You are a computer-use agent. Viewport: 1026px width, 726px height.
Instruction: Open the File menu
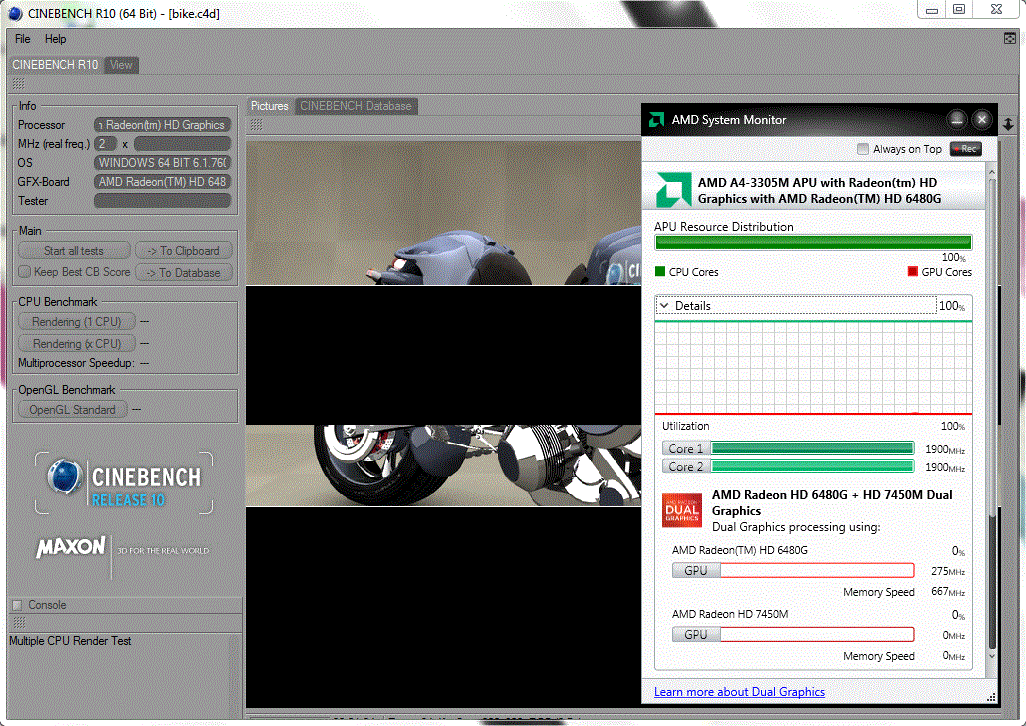(x=23, y=39)
